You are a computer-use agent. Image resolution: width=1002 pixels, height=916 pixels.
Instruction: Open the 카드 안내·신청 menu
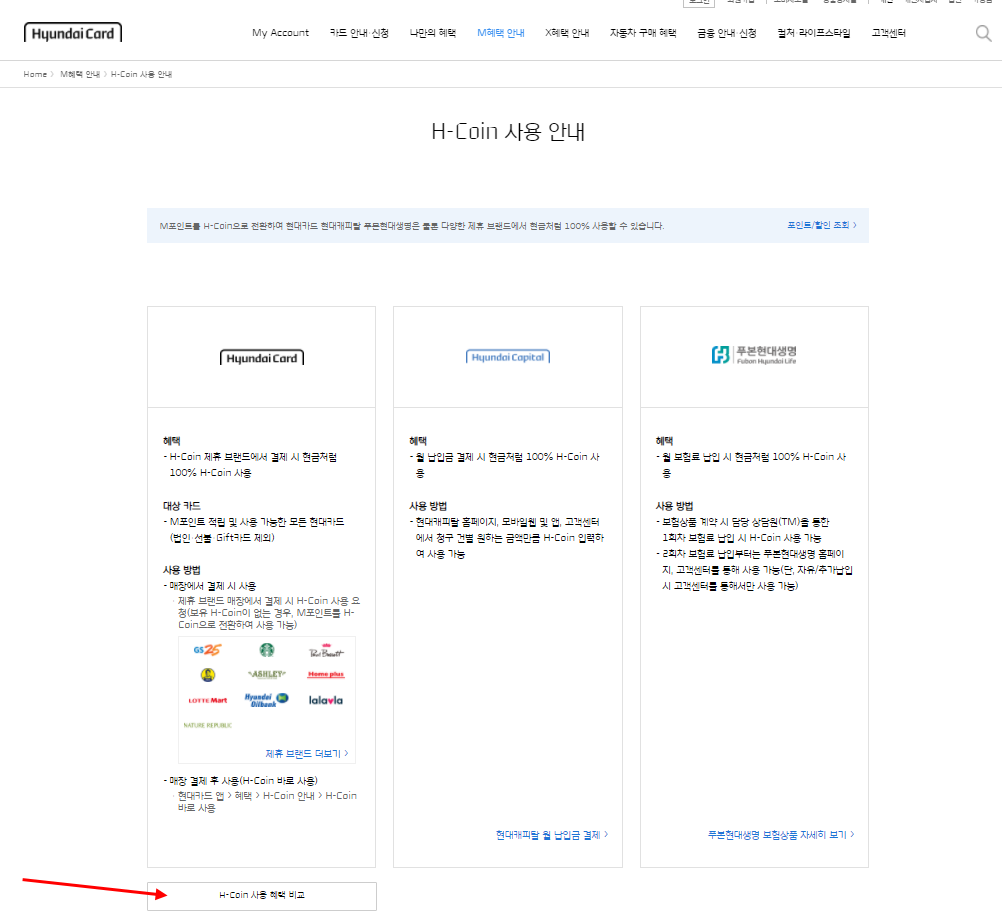tap(359, 33)
